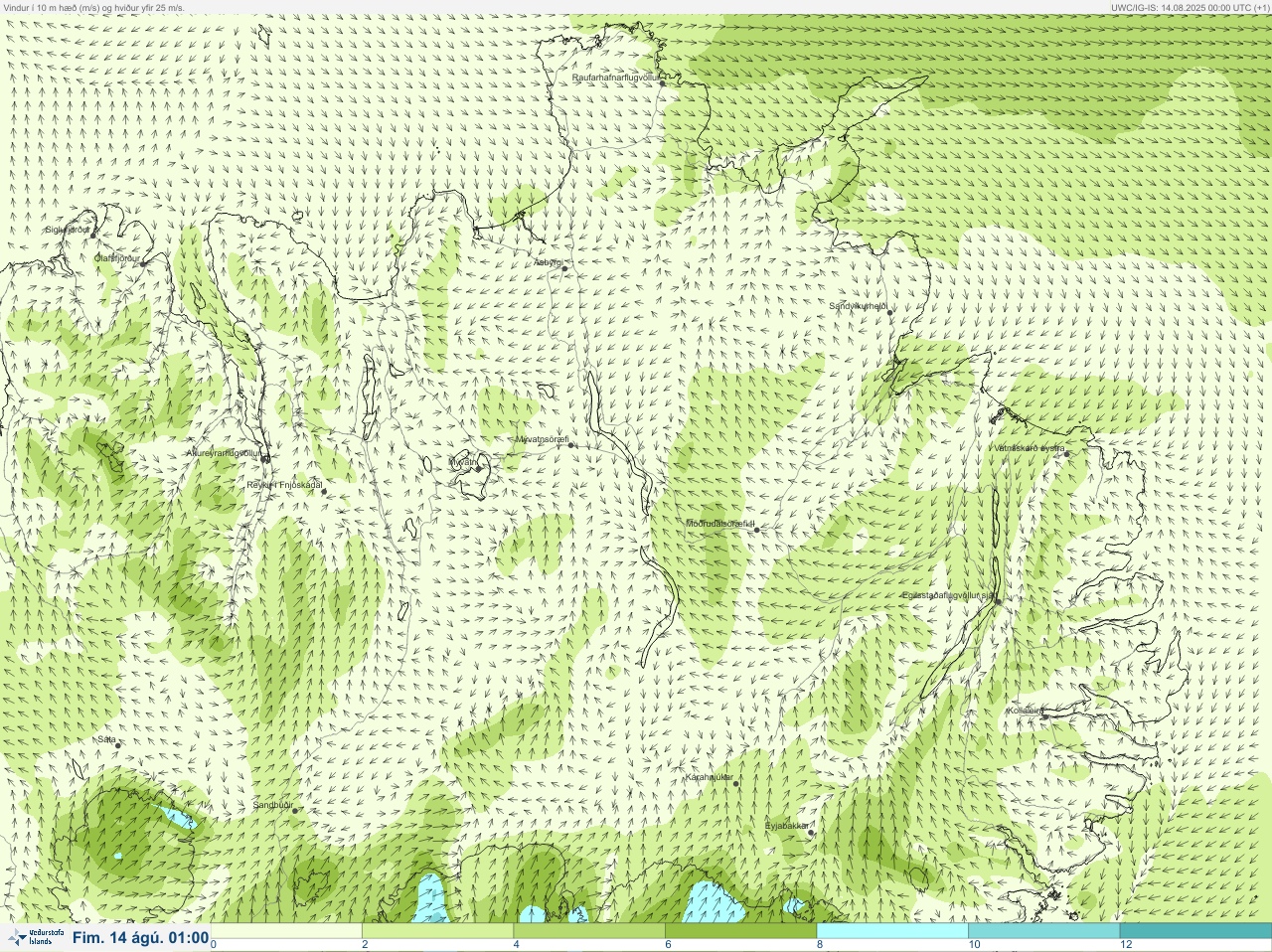Click the legend value '10'
This screenshot has width=1272, height=952.
coord(974,945)
